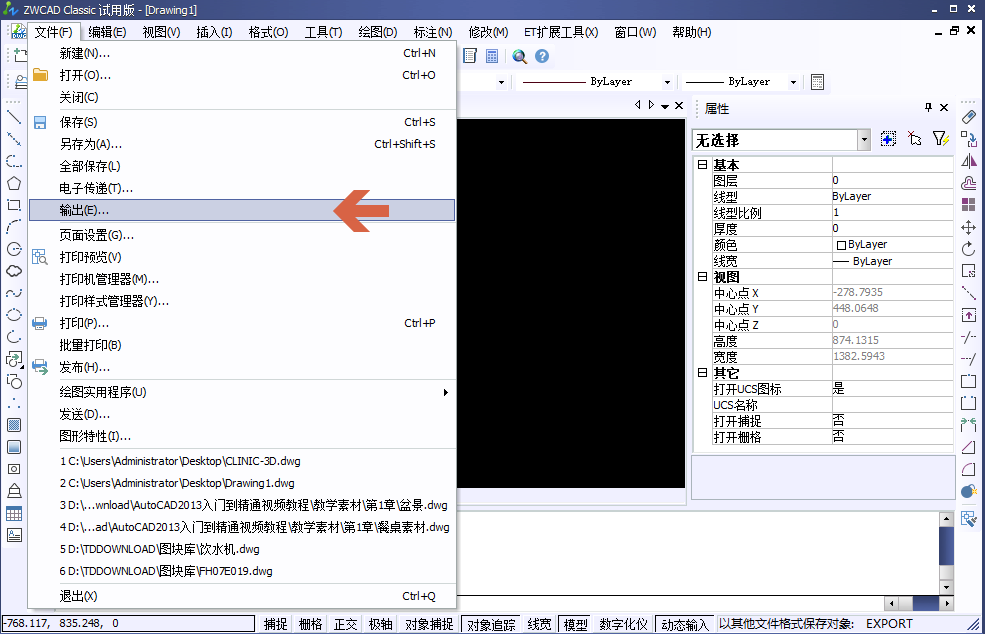Toggle 线宽 lineweight display in status bar

(539, 623)
